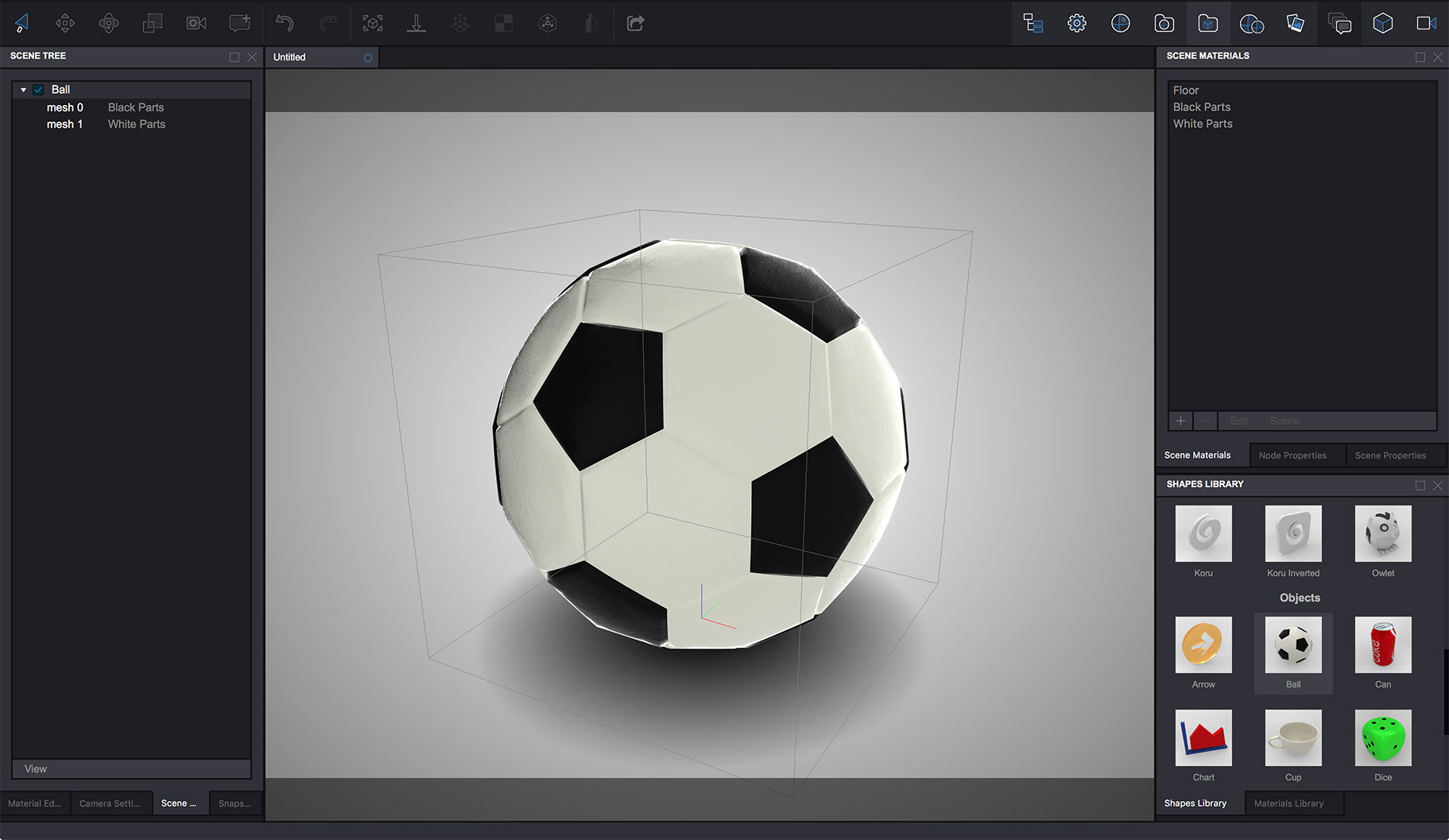
Task: Select the Ball shape thumbnail
Action: (1292, 645)
